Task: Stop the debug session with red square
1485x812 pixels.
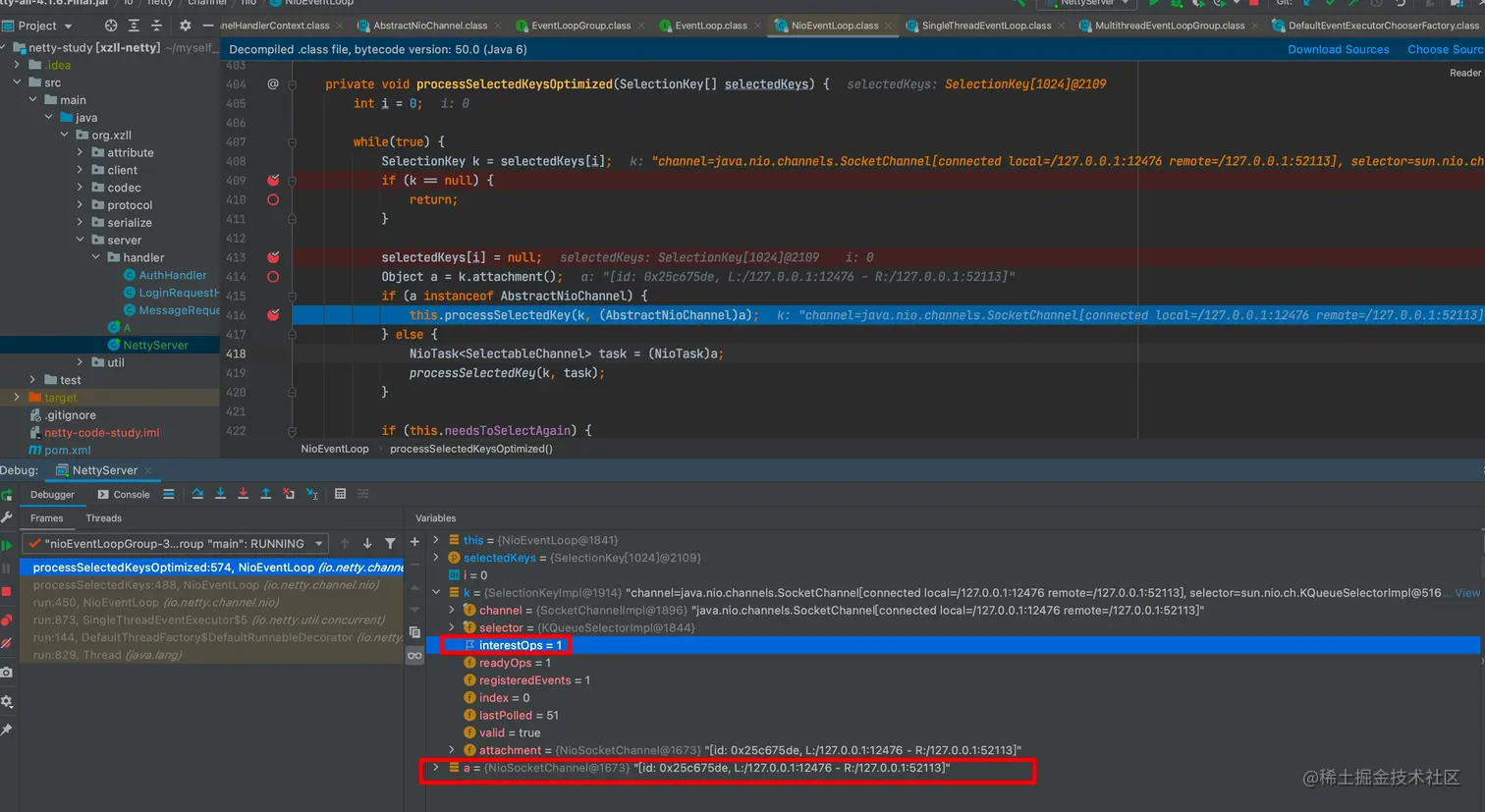Action: point(7,592)
